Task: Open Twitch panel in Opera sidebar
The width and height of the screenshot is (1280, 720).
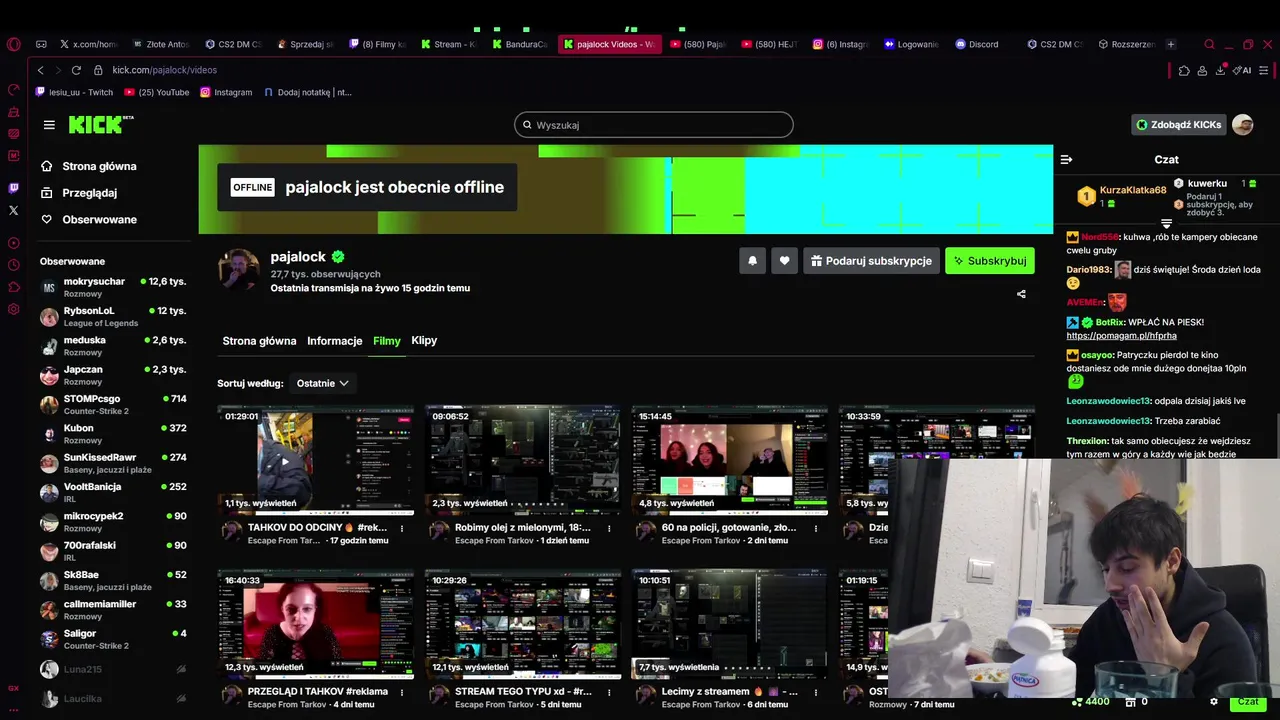Action: [13, 188]
